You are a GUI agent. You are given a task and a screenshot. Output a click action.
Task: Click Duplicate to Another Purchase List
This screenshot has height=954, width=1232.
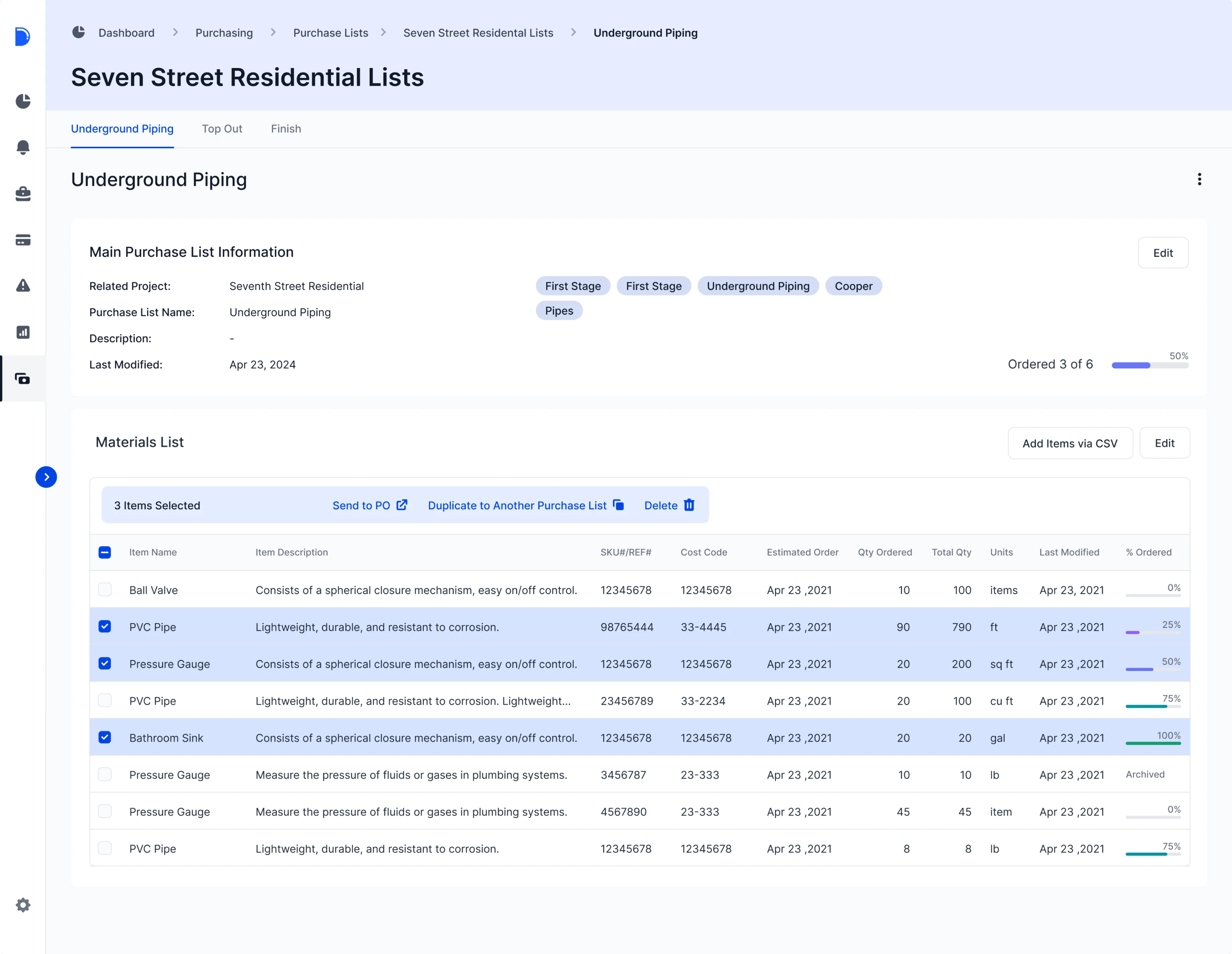click(525, 506)
